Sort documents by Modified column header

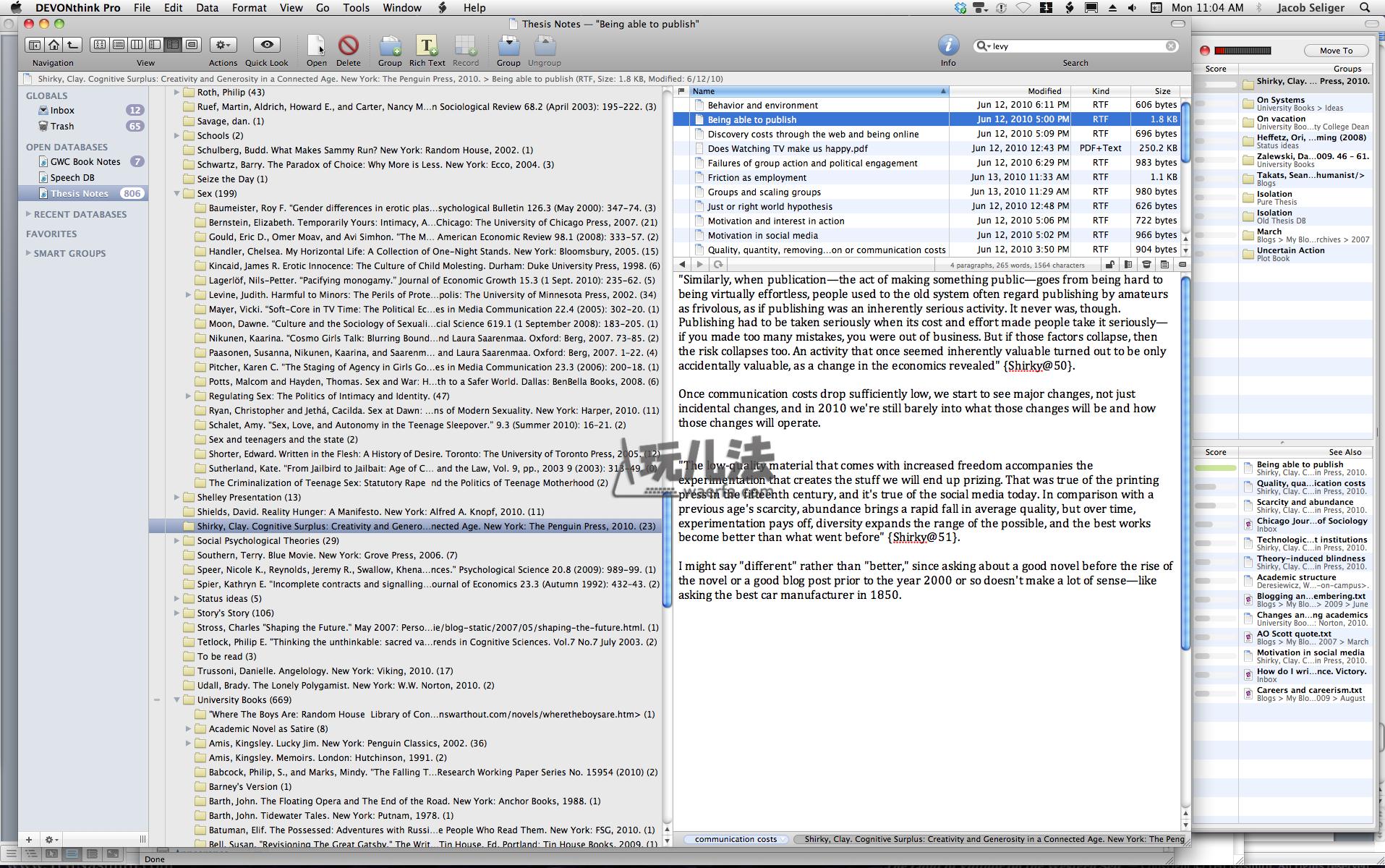coord(1010,91)
